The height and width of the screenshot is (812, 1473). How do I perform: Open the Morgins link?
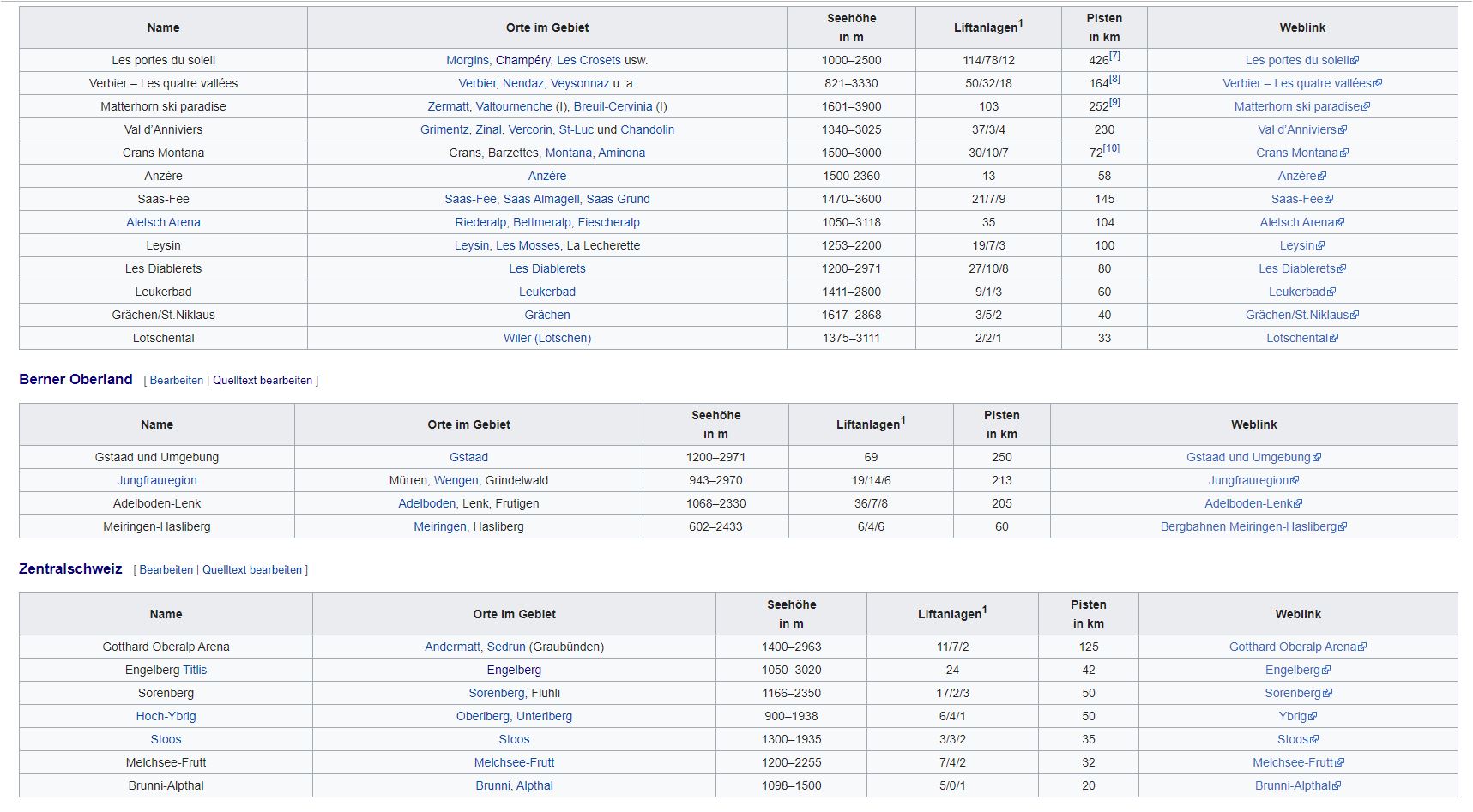[468, 60]
